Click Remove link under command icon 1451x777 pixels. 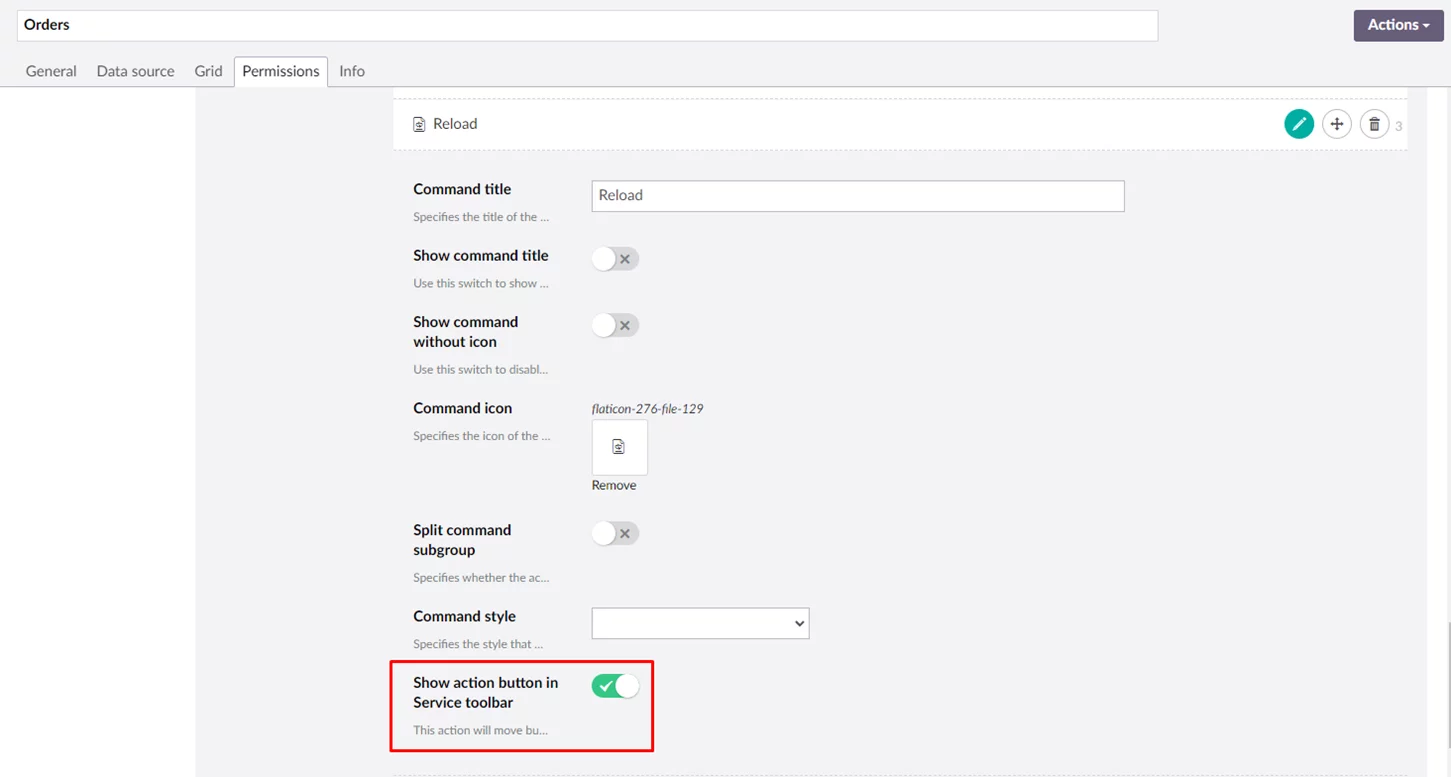(613, 485)
